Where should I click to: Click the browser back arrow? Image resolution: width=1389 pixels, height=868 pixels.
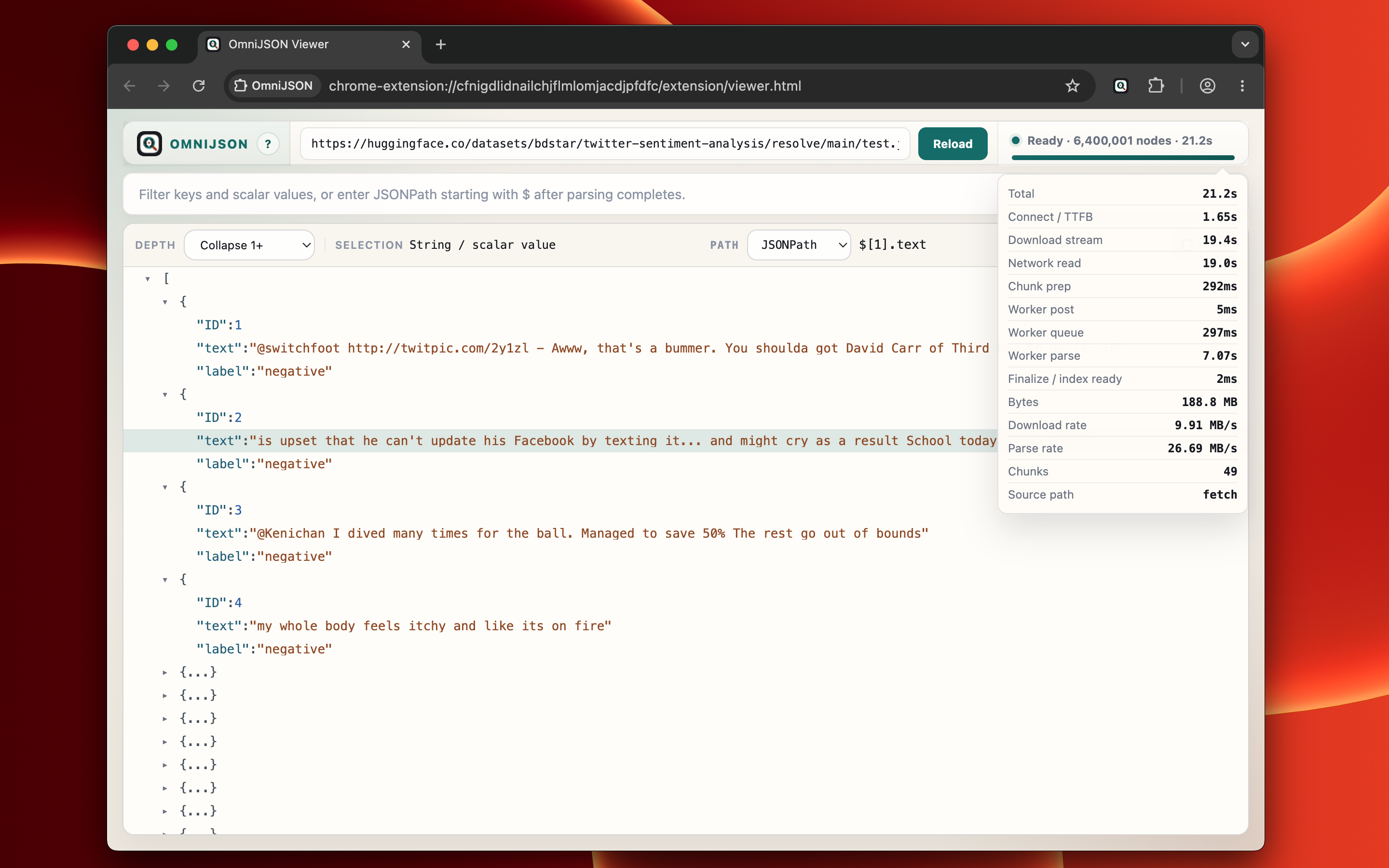[130, 86]
